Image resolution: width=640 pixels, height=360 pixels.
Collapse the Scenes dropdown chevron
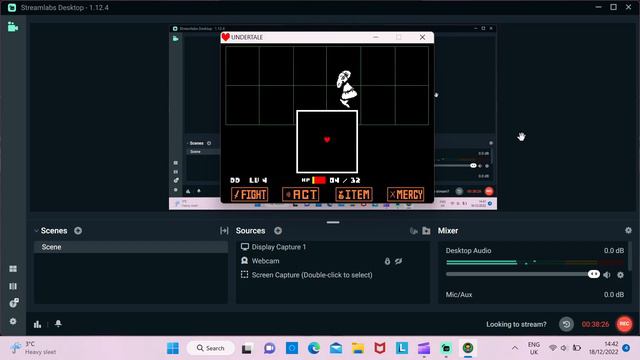(x=36, y=231)
